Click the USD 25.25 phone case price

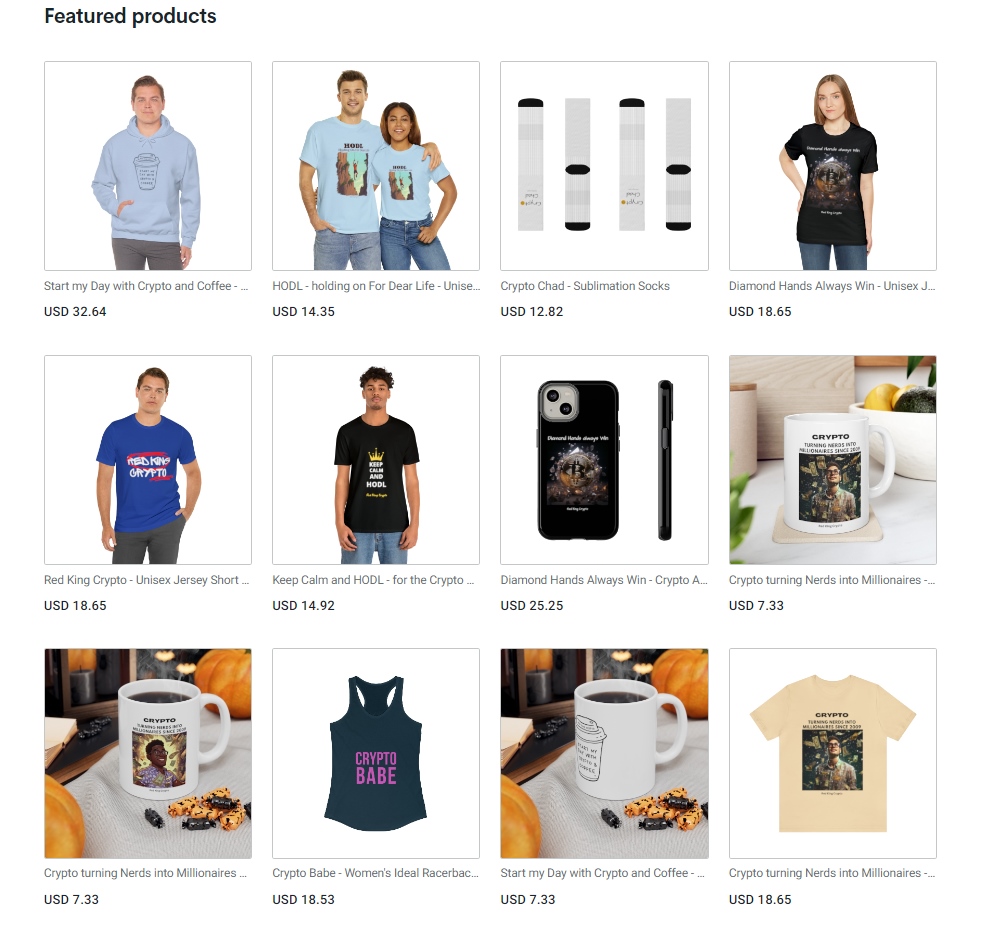532,606
